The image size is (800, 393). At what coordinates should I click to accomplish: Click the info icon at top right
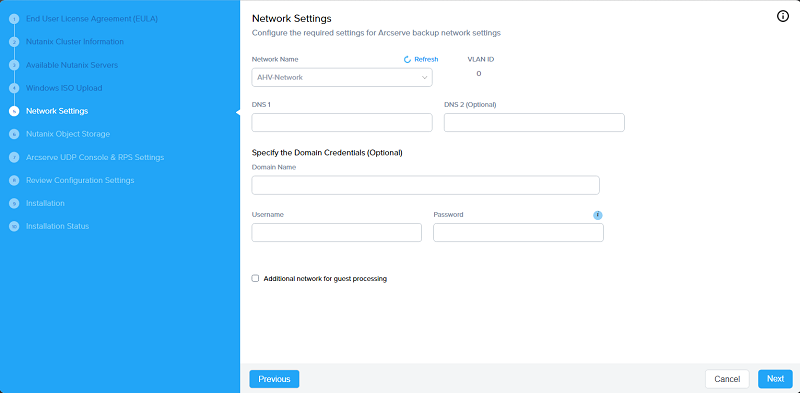point(783,16)
